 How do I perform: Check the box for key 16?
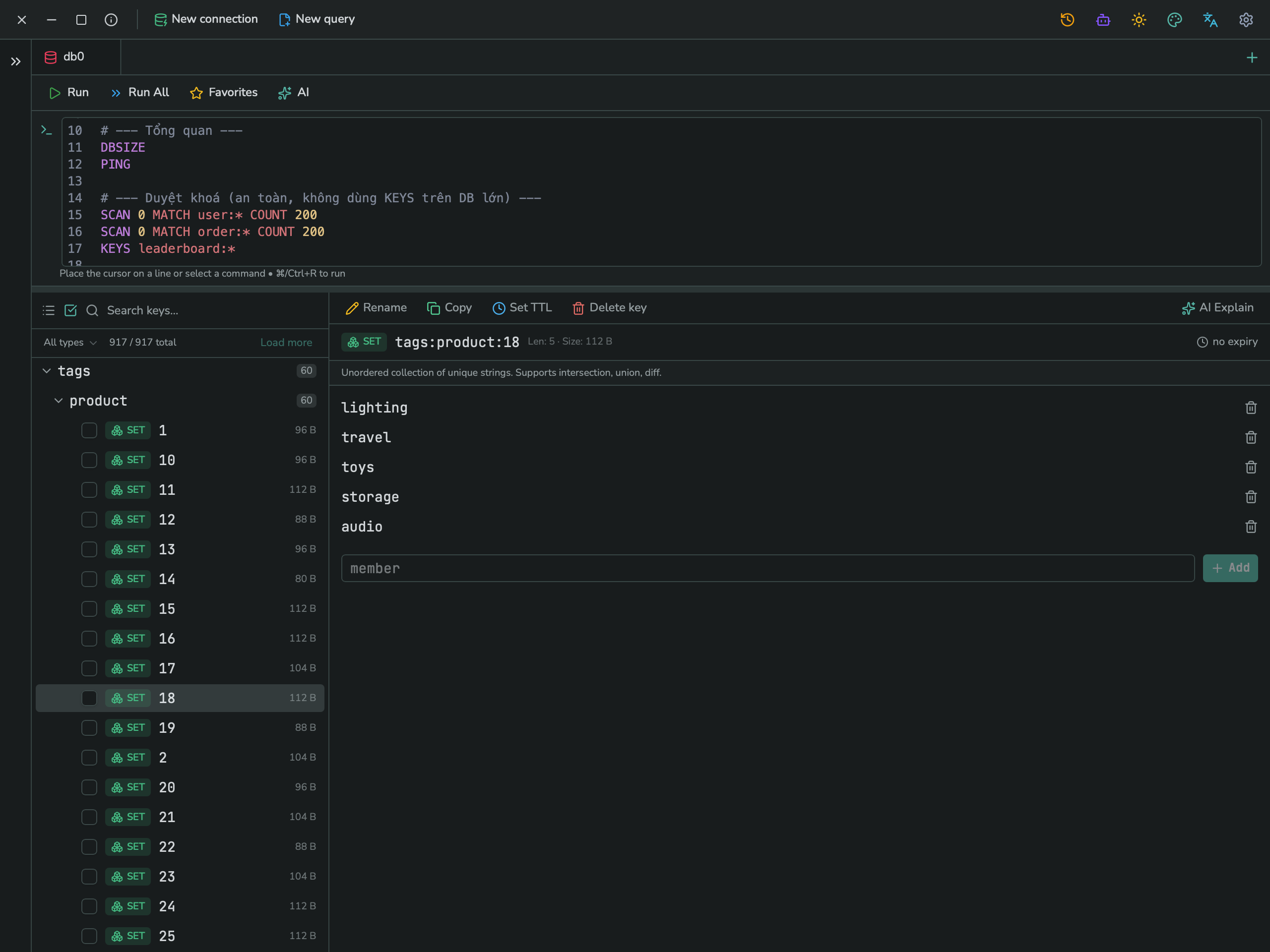pyautogui.click(x=89, y=639)
